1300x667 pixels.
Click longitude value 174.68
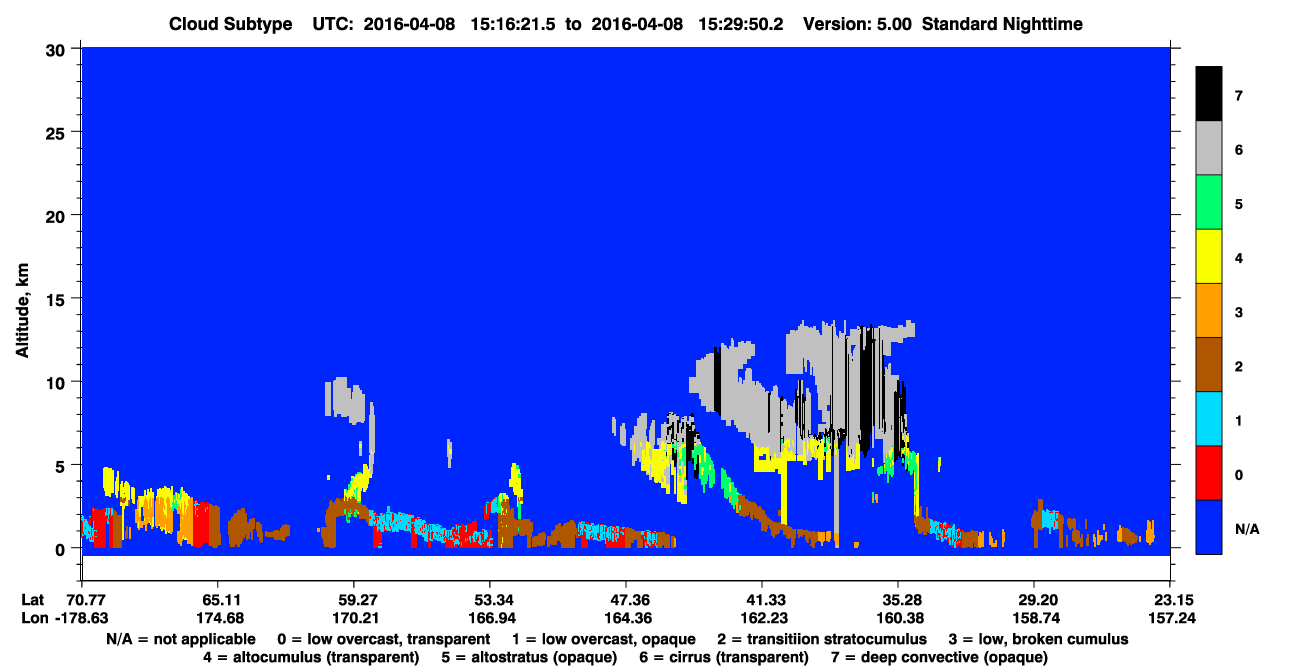pyautogui.click(x=217, y=618)
